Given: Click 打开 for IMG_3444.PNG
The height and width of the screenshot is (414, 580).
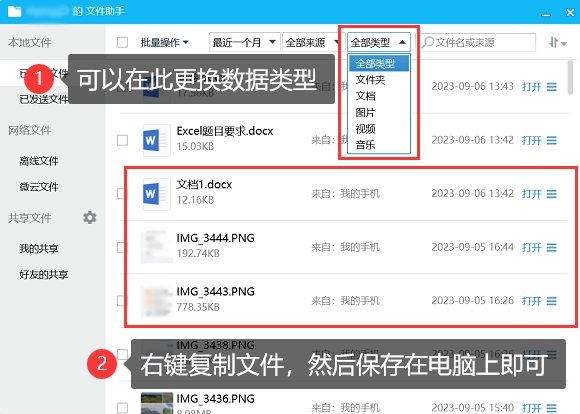Looking at the screenshot, I should (532, 248).
